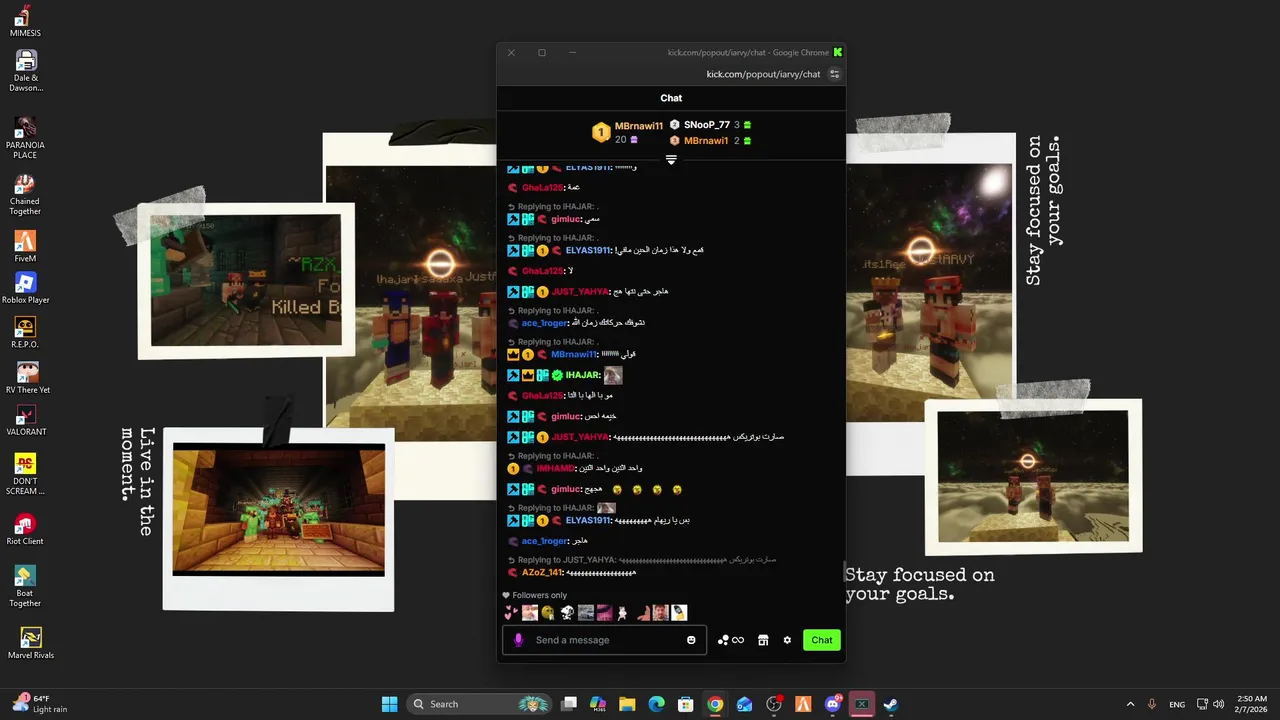Open OBS Studio from taskbar
Viewport: 1280px width, 720px height.
tap(774, 704)
